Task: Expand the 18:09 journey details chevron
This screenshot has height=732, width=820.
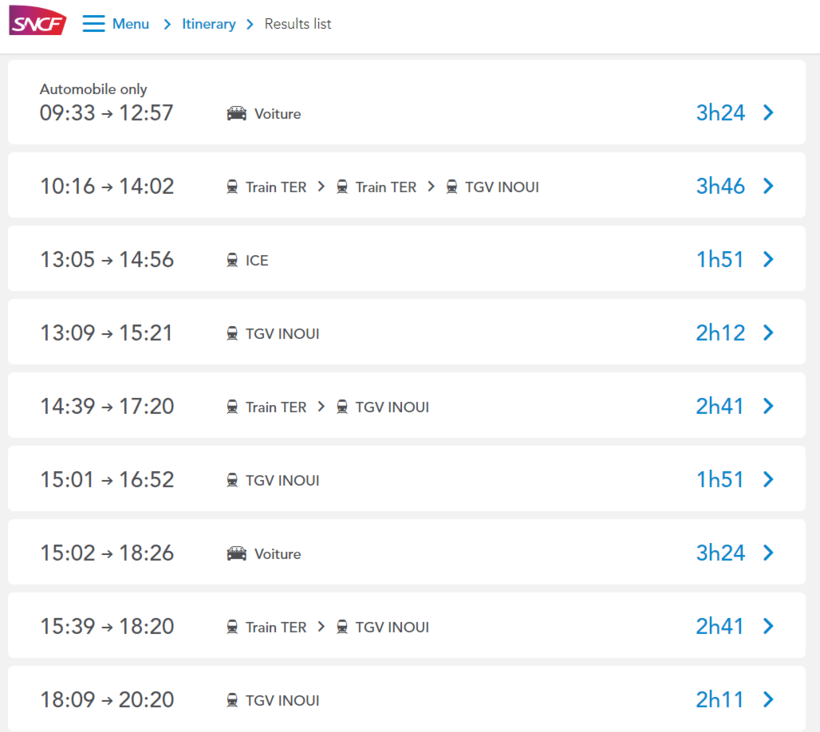Action: pyautogui.click(x=768, y=700)
